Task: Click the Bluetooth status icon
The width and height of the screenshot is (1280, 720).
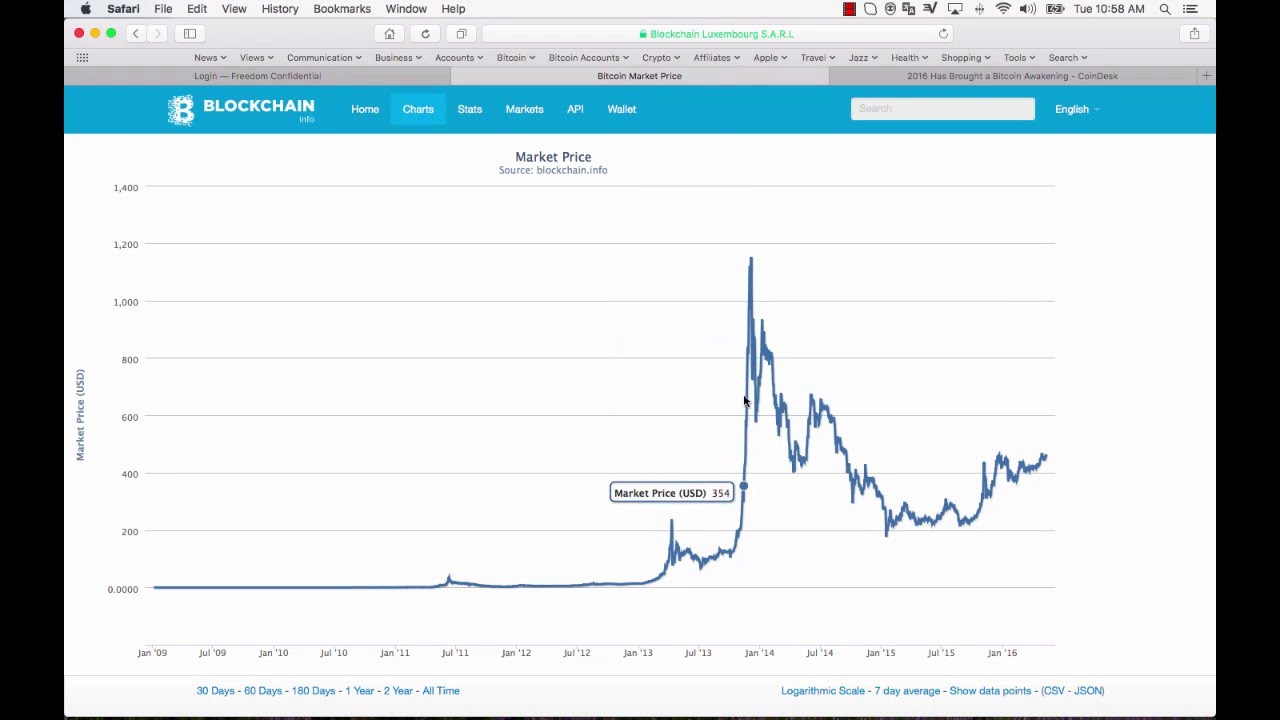Action: click(x=979, y=9)
